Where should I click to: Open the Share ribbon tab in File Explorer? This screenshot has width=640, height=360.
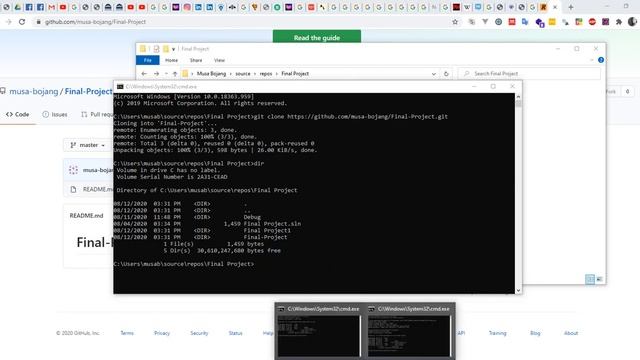click(x=196, y=60)
